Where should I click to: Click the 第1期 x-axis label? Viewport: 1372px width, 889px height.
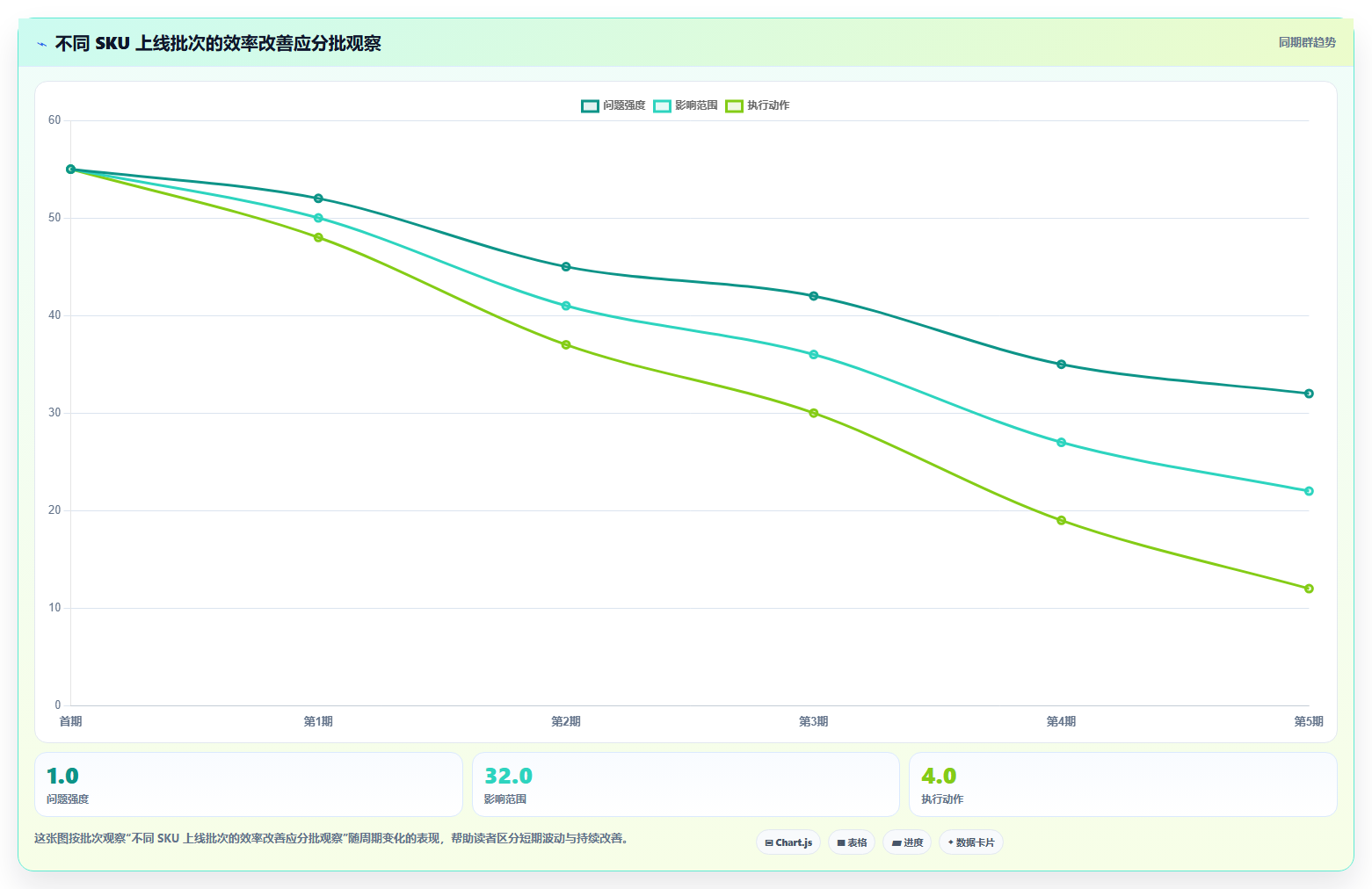(318, 721)
